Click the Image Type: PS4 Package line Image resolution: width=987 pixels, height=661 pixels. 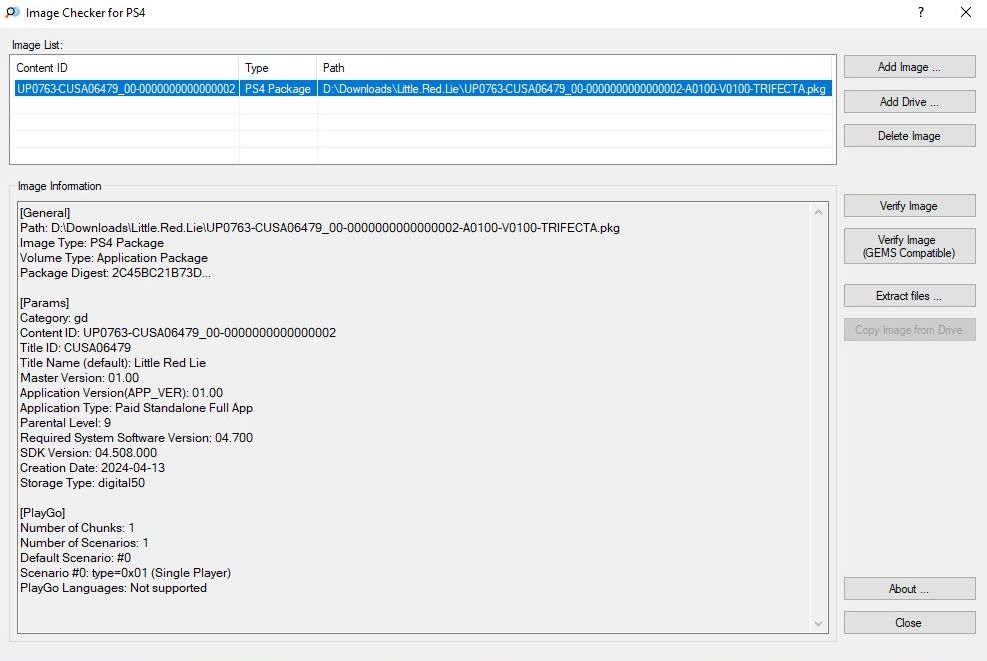pyautogui.click(x=92, y=243)
